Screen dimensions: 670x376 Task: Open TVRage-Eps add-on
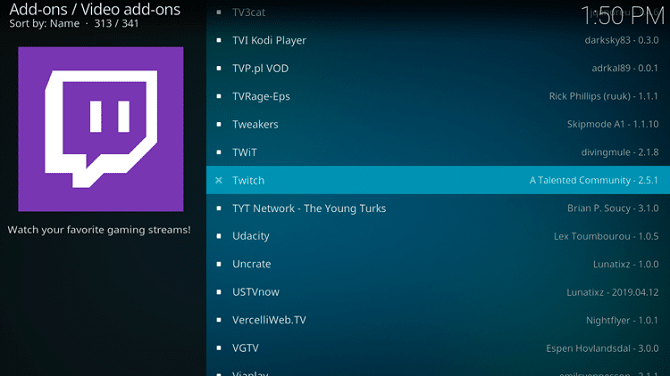pyautogui.click(x=438, y=96)
